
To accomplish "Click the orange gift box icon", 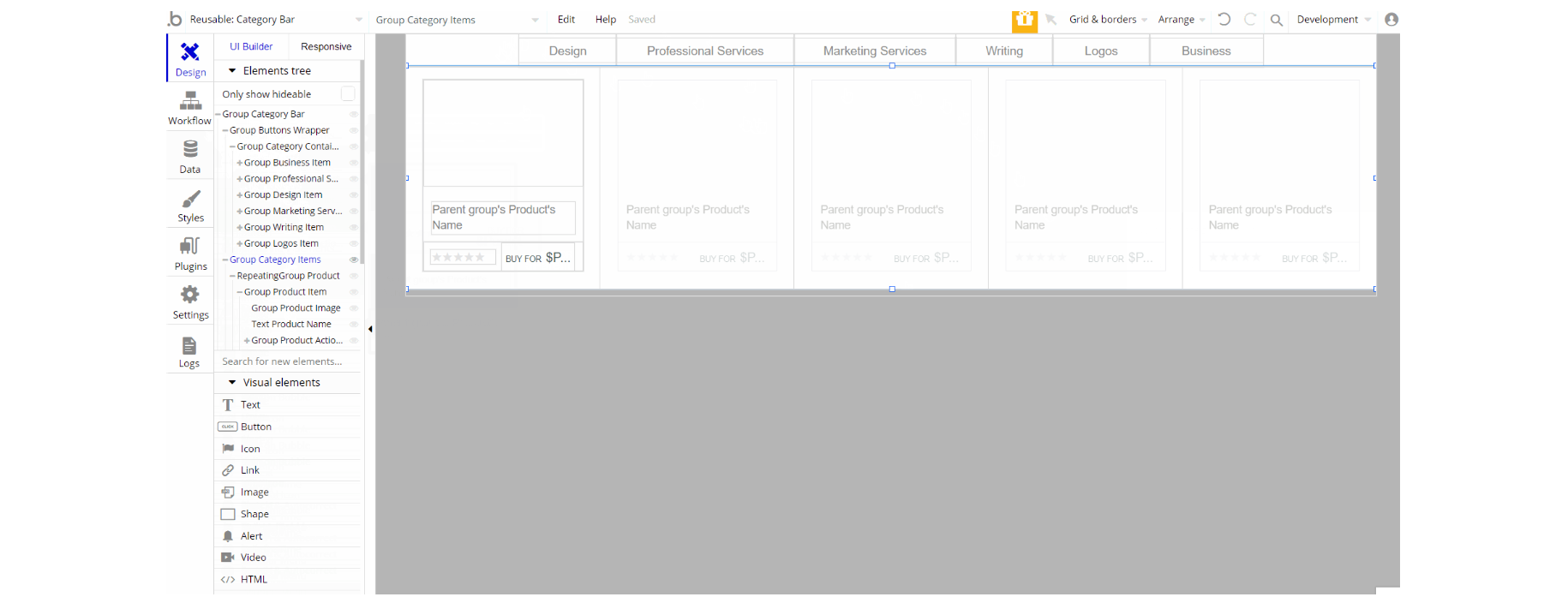I will point(1024,20).
